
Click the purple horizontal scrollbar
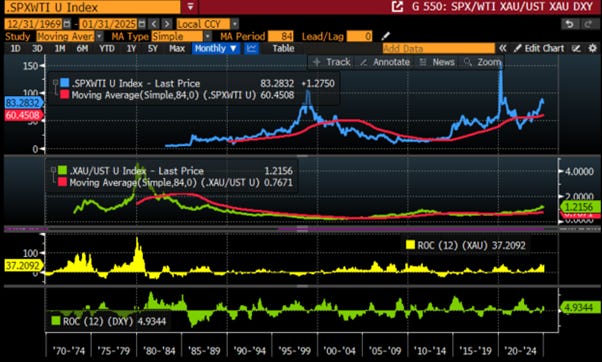pos(411,229)
